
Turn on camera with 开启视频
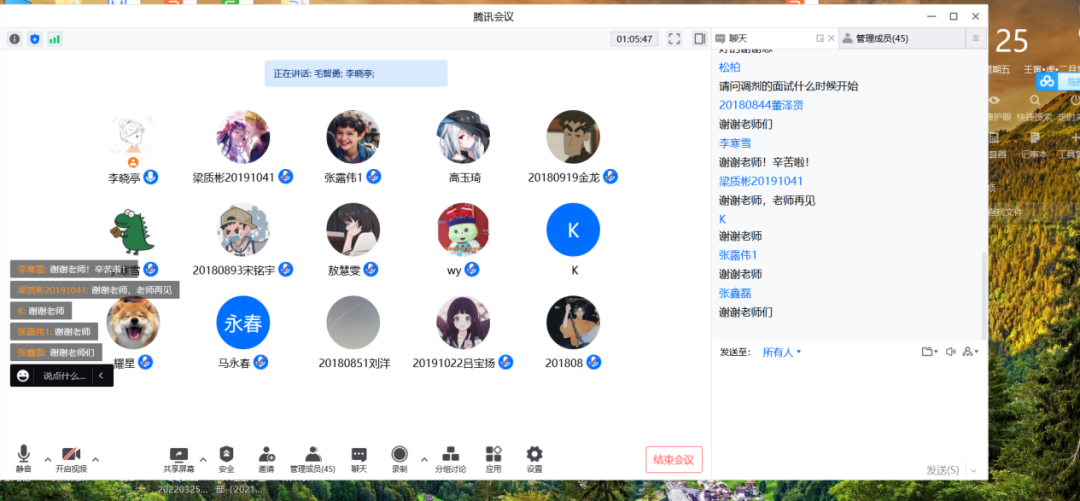pos(71,459)
